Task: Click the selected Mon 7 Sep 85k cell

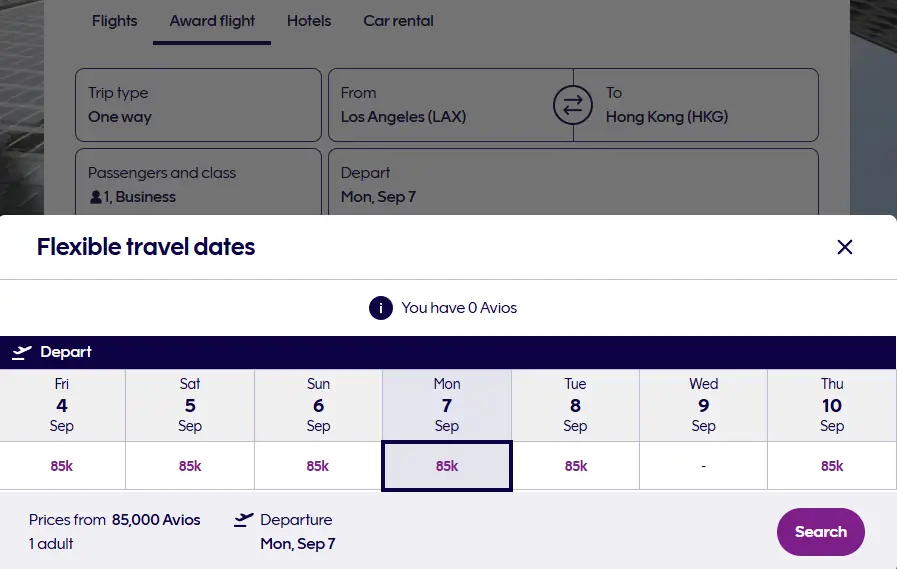Action: 447,466
